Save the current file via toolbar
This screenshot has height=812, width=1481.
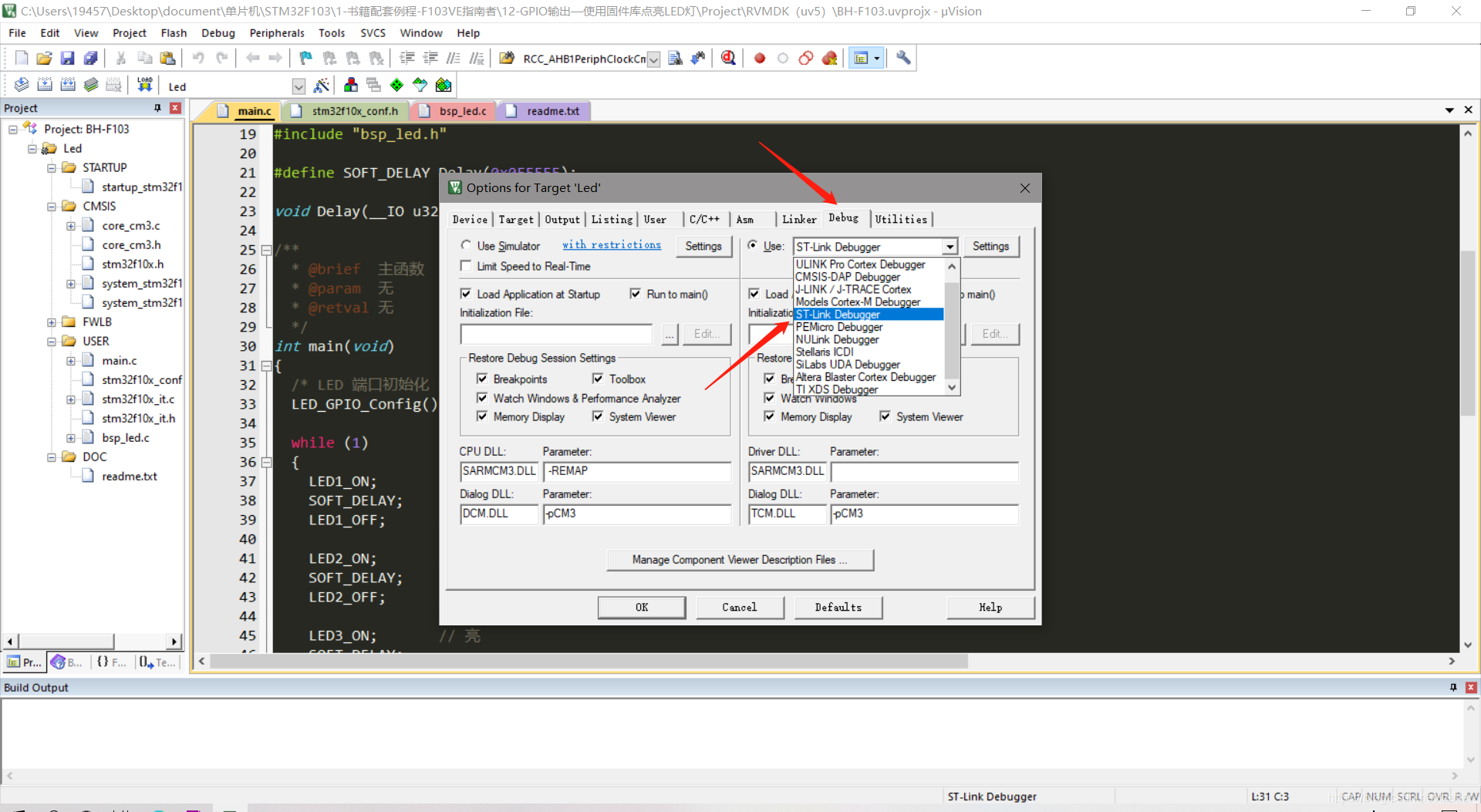click(68, 59)
